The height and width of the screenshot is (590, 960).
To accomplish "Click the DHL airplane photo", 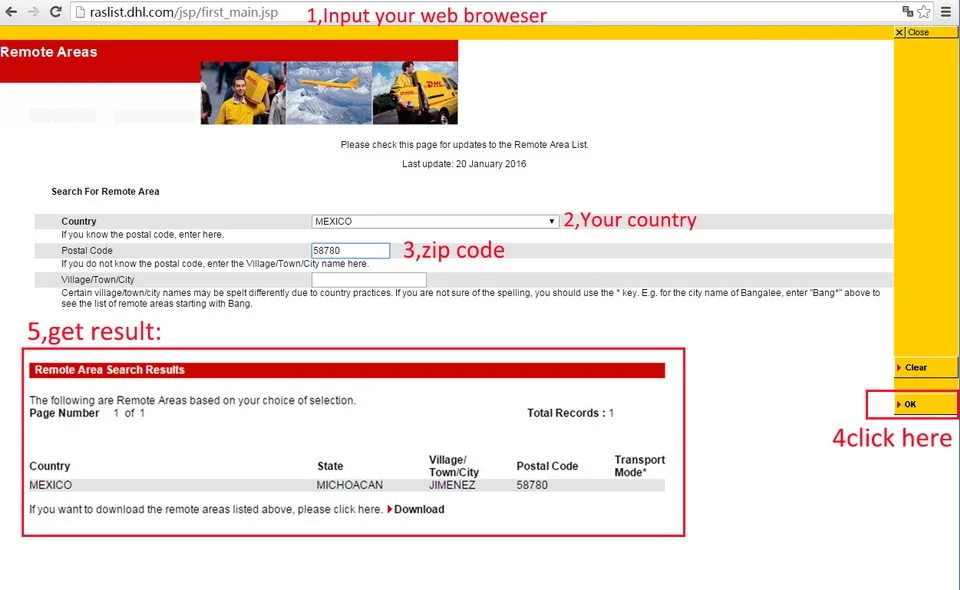I will (x=329, y=93).
